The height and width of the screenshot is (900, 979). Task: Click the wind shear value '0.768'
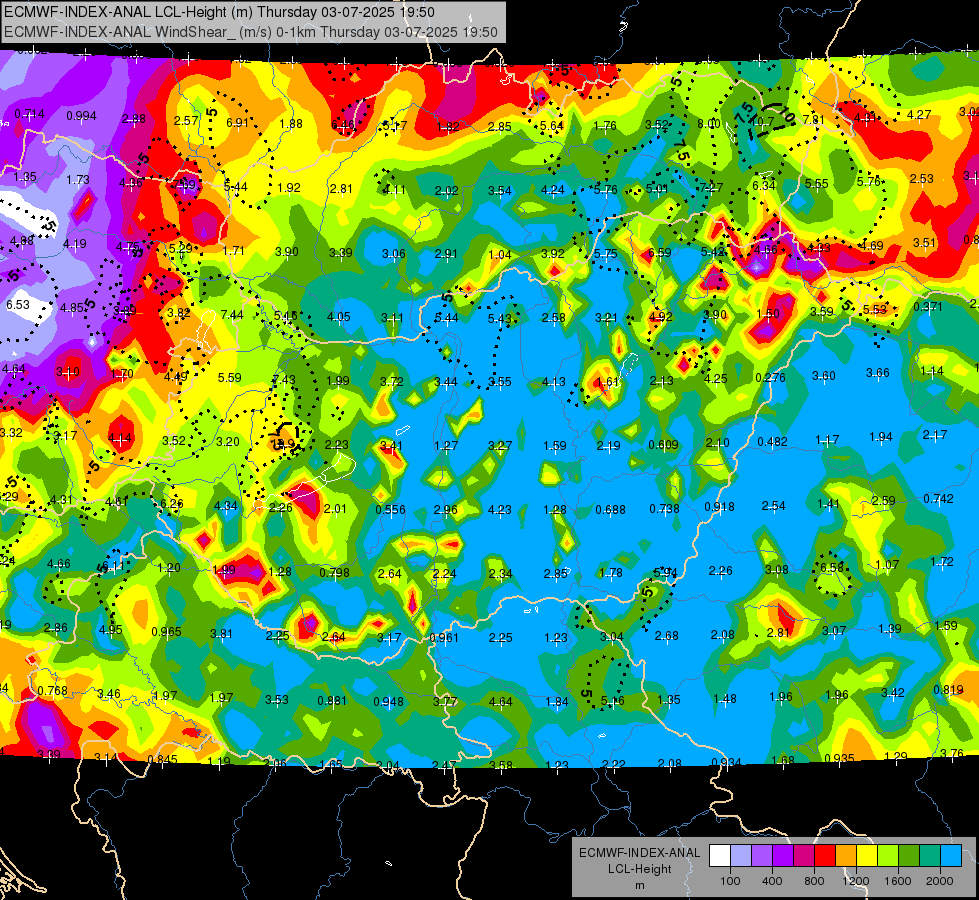[x=52, y=691]
